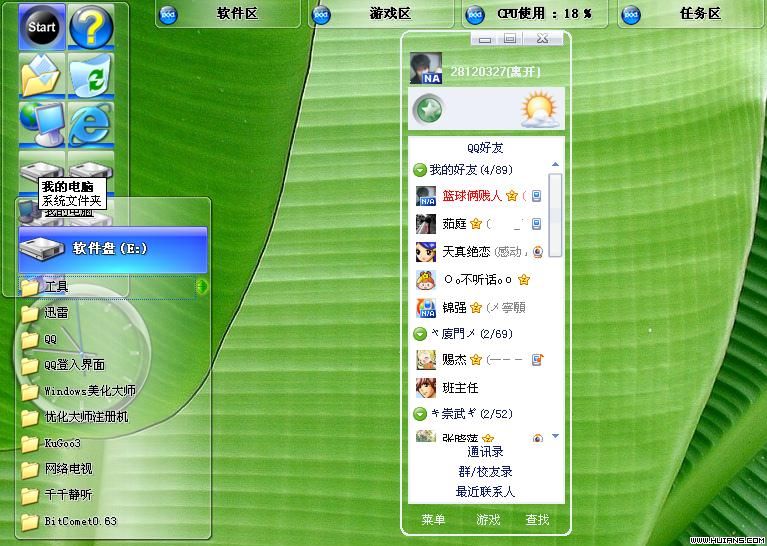The width and height of the screenshot is (767, 546).
Task: Click the blue orb icon beside CPU使用
Action: tap(474, 15)
